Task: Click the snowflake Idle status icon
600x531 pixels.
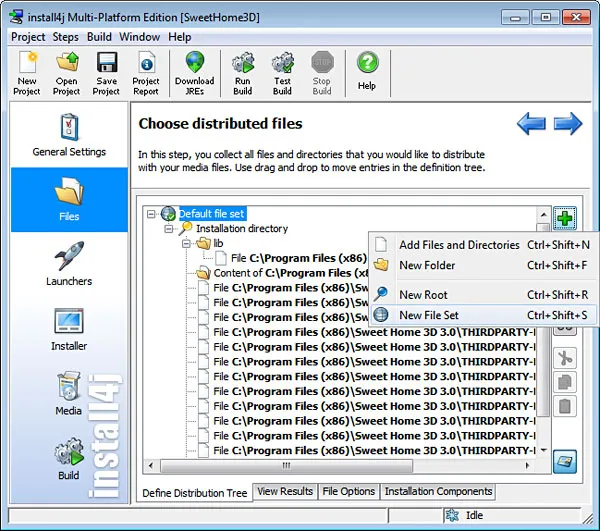Action: [x=452, y=515]
